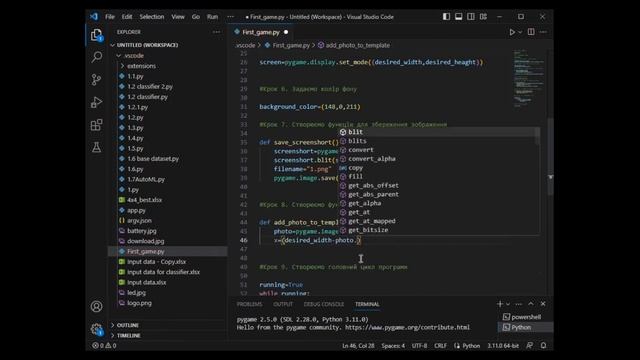Toggle the bottom panel layout icon
640x360 pixels.
pos(458,17)
